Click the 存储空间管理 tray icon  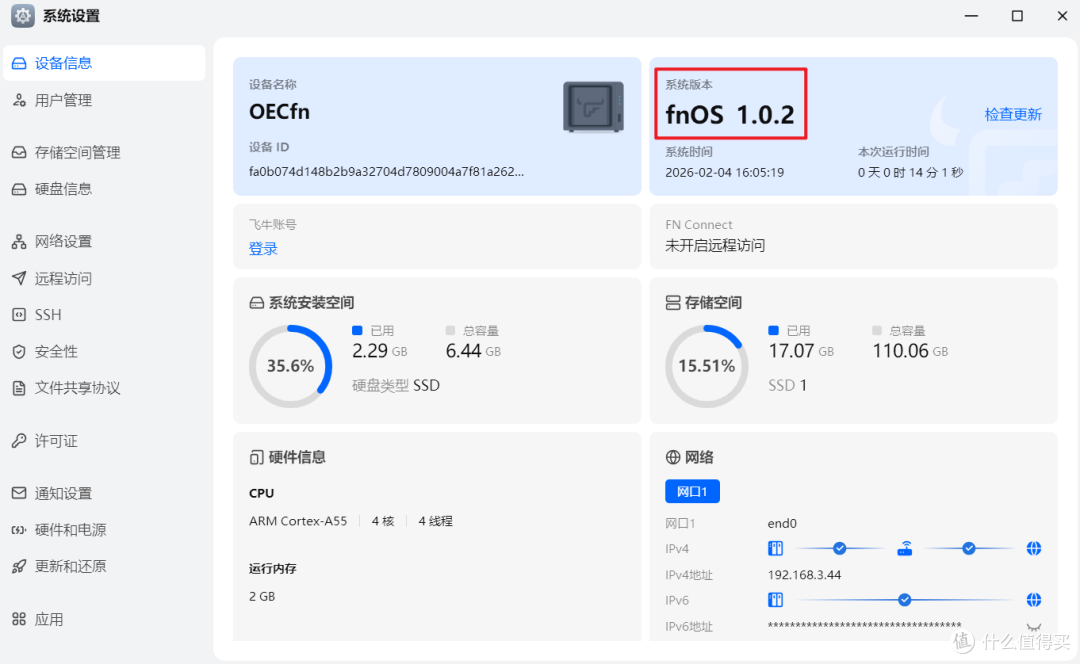point(19,152)
